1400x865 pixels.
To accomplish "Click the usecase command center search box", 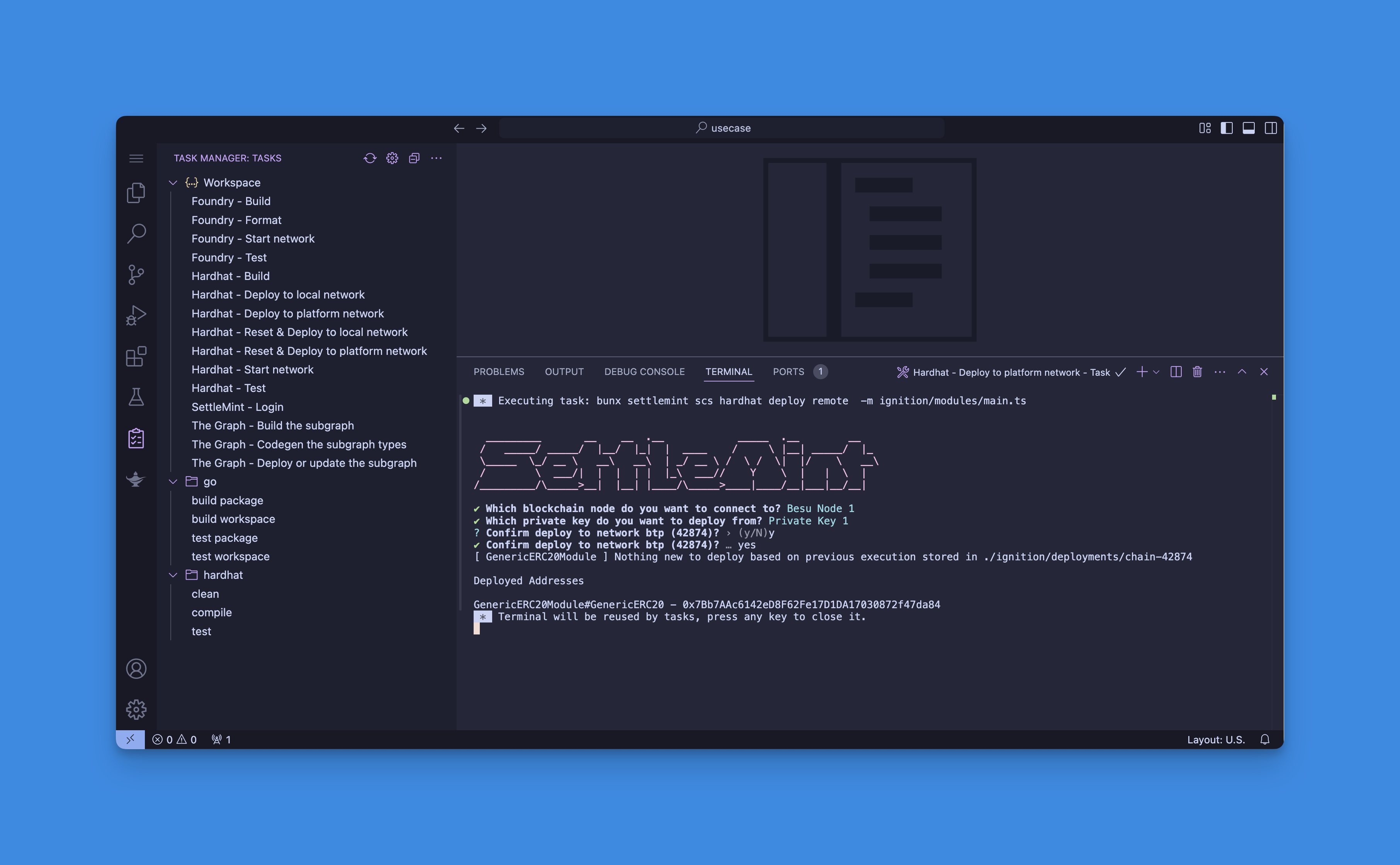I will [x=722, y=128].
